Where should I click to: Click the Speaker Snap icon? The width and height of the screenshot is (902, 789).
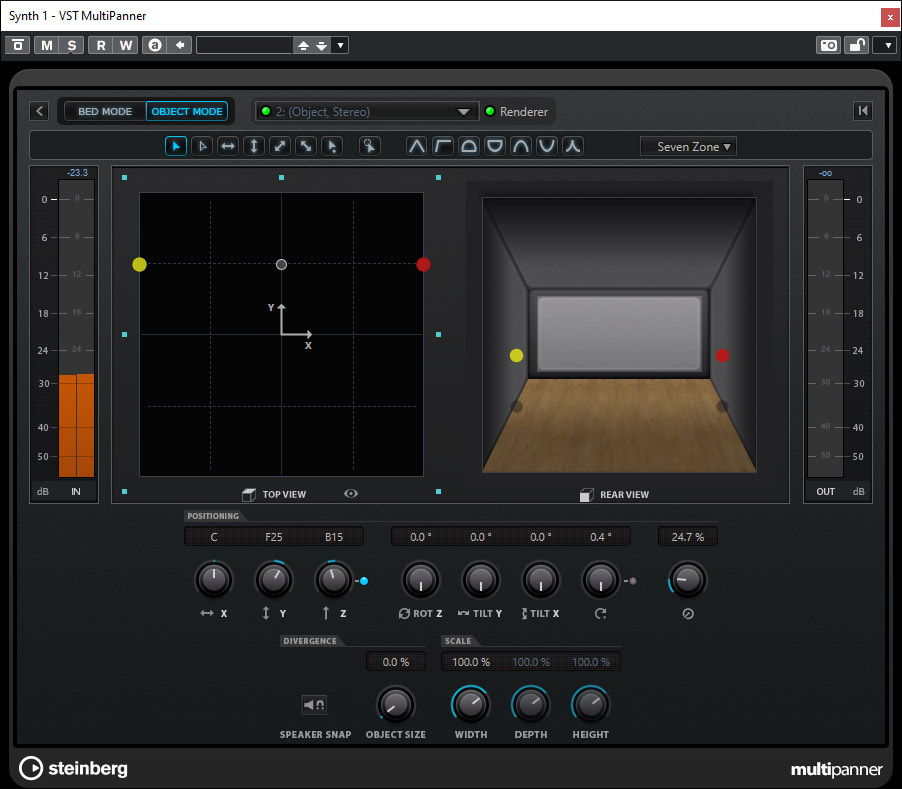click(x=314, y=706)
